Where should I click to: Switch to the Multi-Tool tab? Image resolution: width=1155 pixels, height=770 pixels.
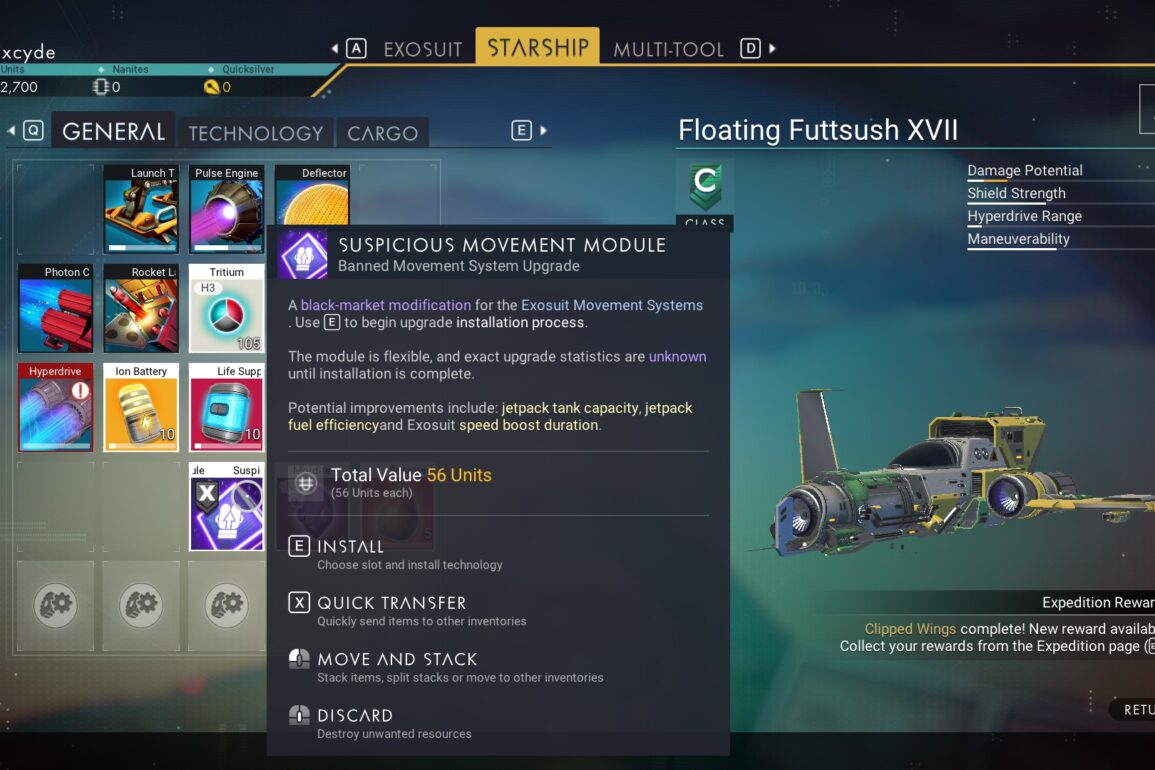click(x=668, y=49)
